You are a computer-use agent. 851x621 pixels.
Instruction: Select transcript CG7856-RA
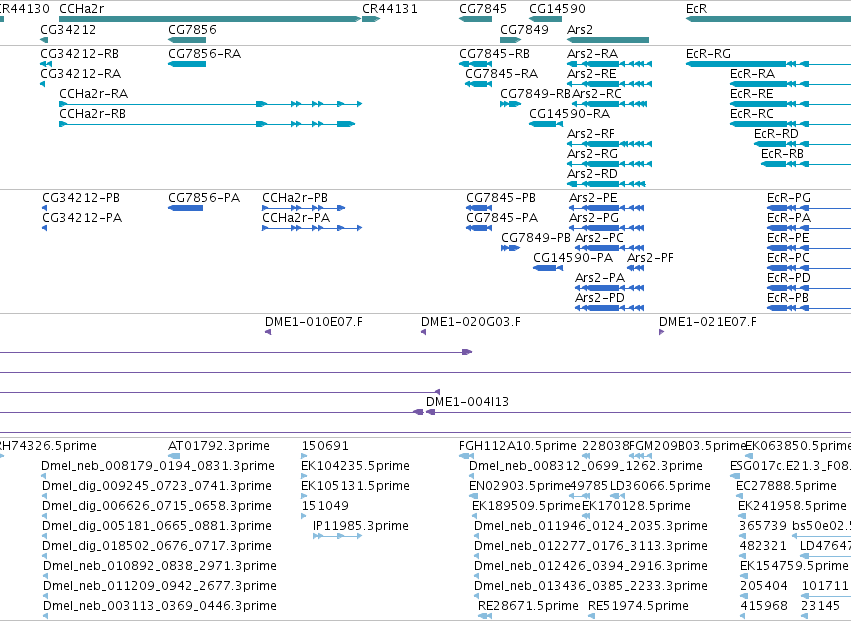tap(187, 64)
